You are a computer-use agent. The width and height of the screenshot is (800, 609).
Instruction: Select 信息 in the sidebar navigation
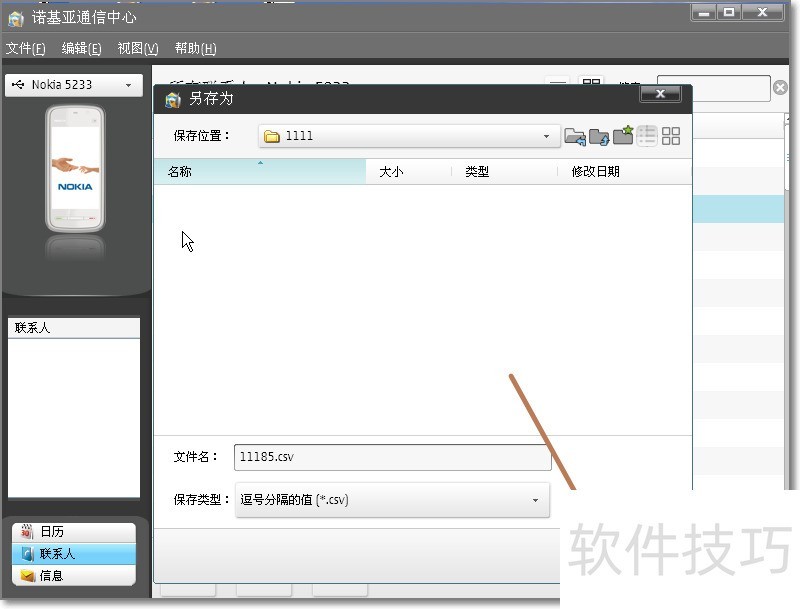pos(74,576)
